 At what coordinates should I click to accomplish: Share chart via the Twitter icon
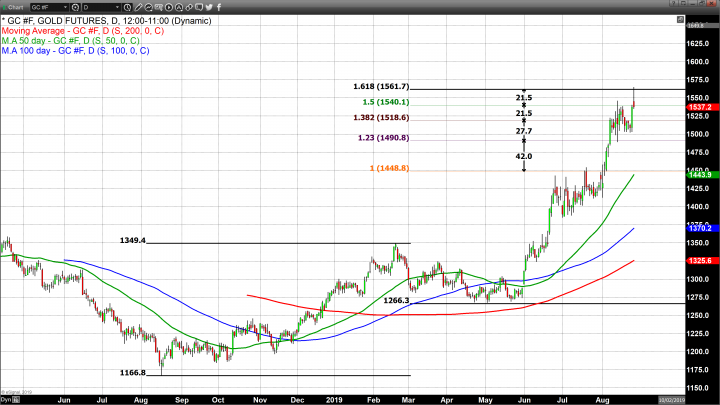[209, 7]
